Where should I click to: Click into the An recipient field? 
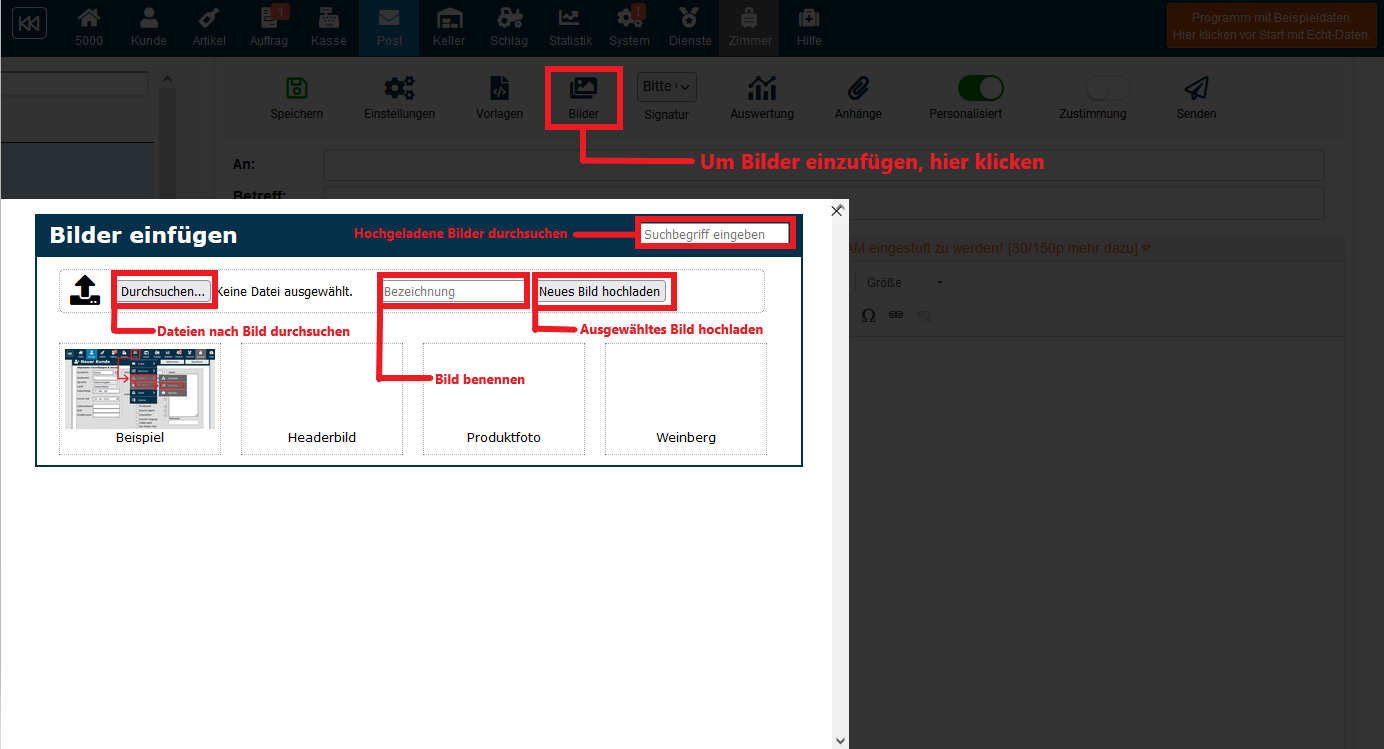(823, 165)
